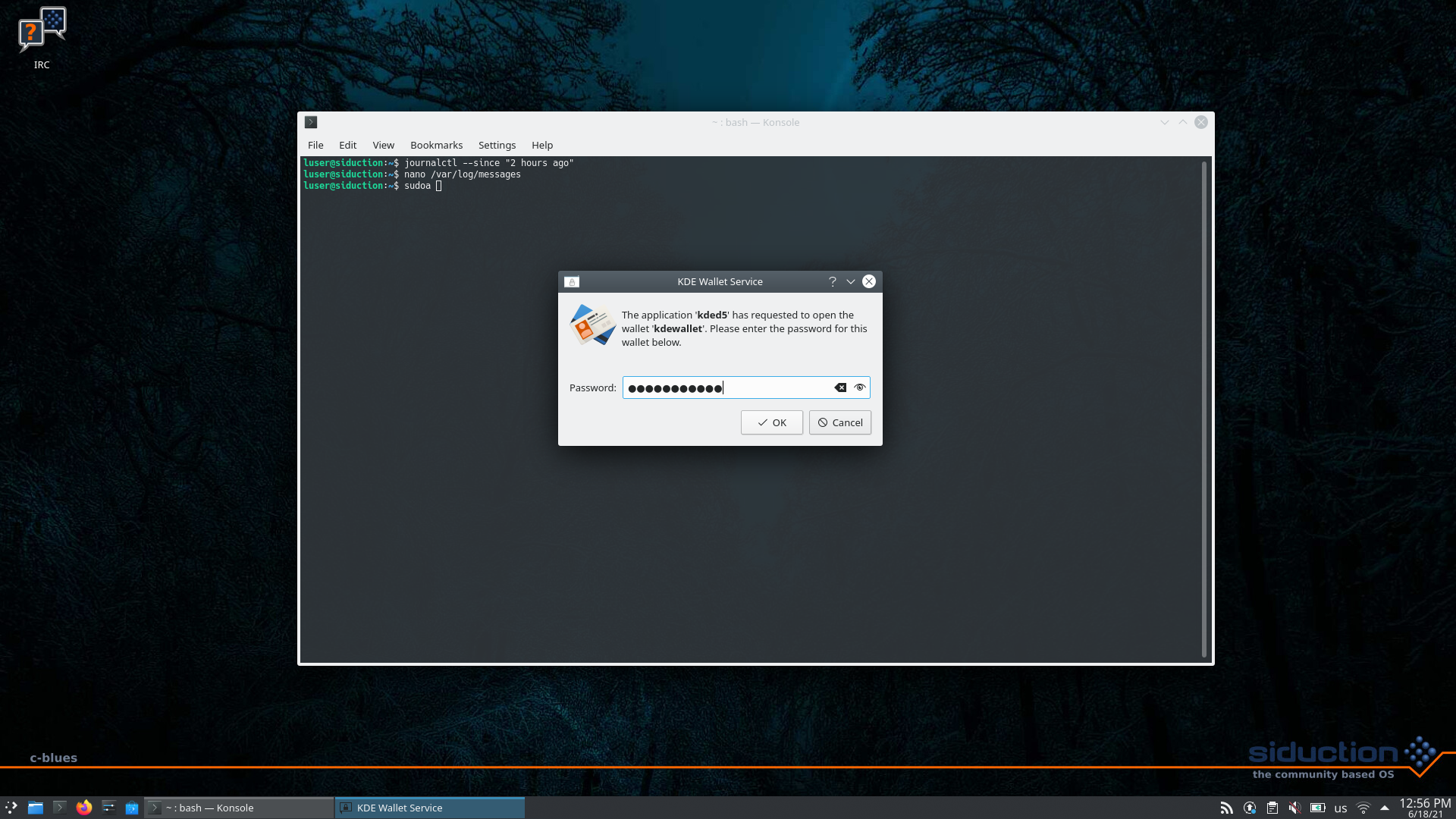Open the battery status tray icon
Viewport: 1456px width, 819px height.
[x=1318, y=808]
